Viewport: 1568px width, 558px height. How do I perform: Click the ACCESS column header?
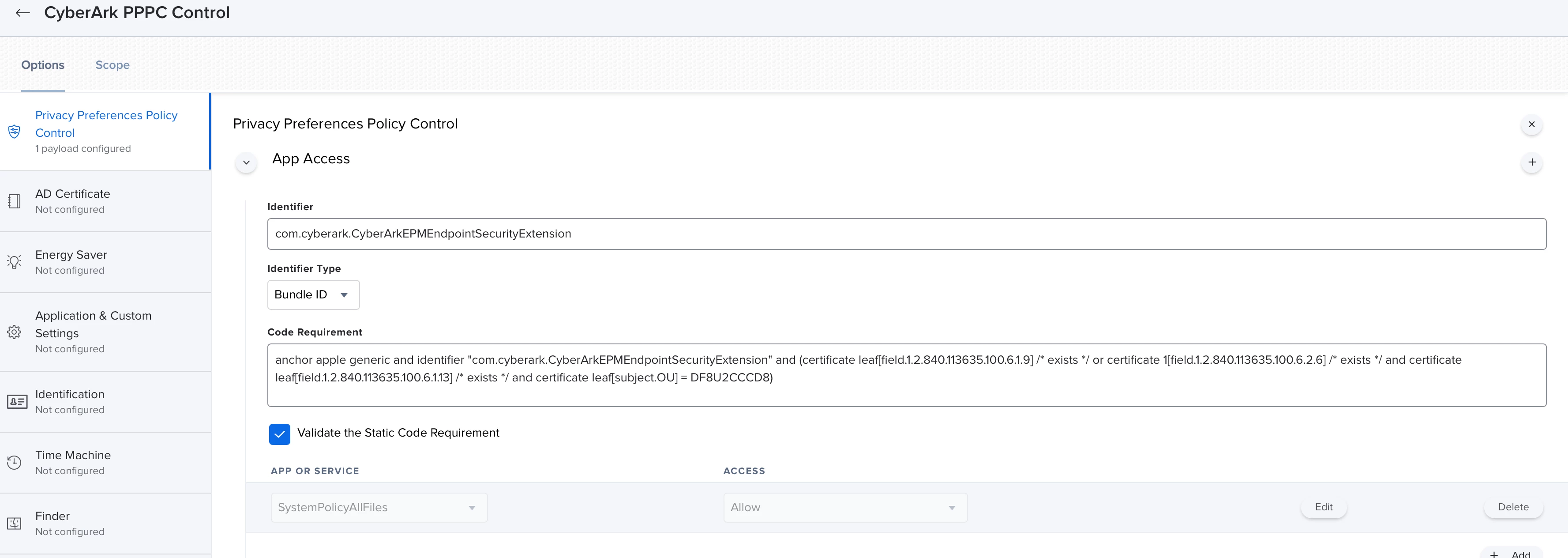click(744, 471)
